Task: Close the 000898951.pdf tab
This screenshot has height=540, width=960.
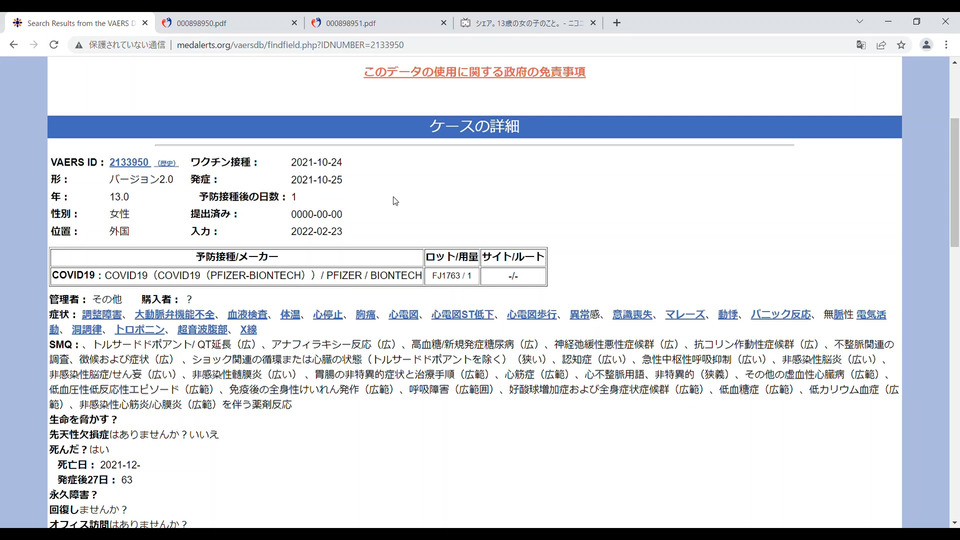Action: coord(443,23)
